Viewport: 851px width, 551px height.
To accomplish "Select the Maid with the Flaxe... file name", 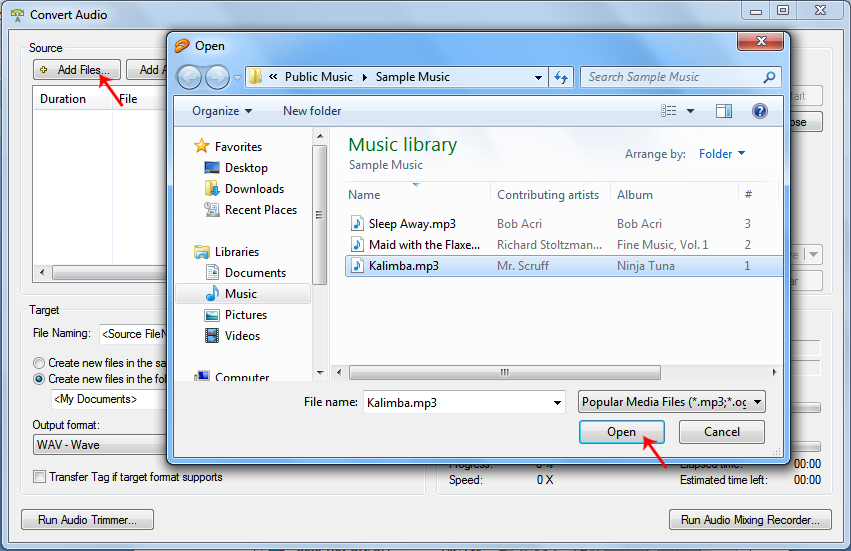I will (424, 245).
